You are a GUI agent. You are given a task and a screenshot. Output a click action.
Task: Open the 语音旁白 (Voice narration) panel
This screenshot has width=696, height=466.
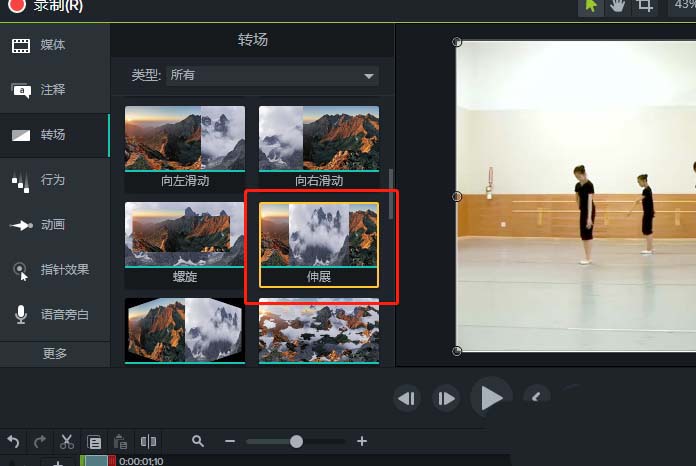coord(55,315)
